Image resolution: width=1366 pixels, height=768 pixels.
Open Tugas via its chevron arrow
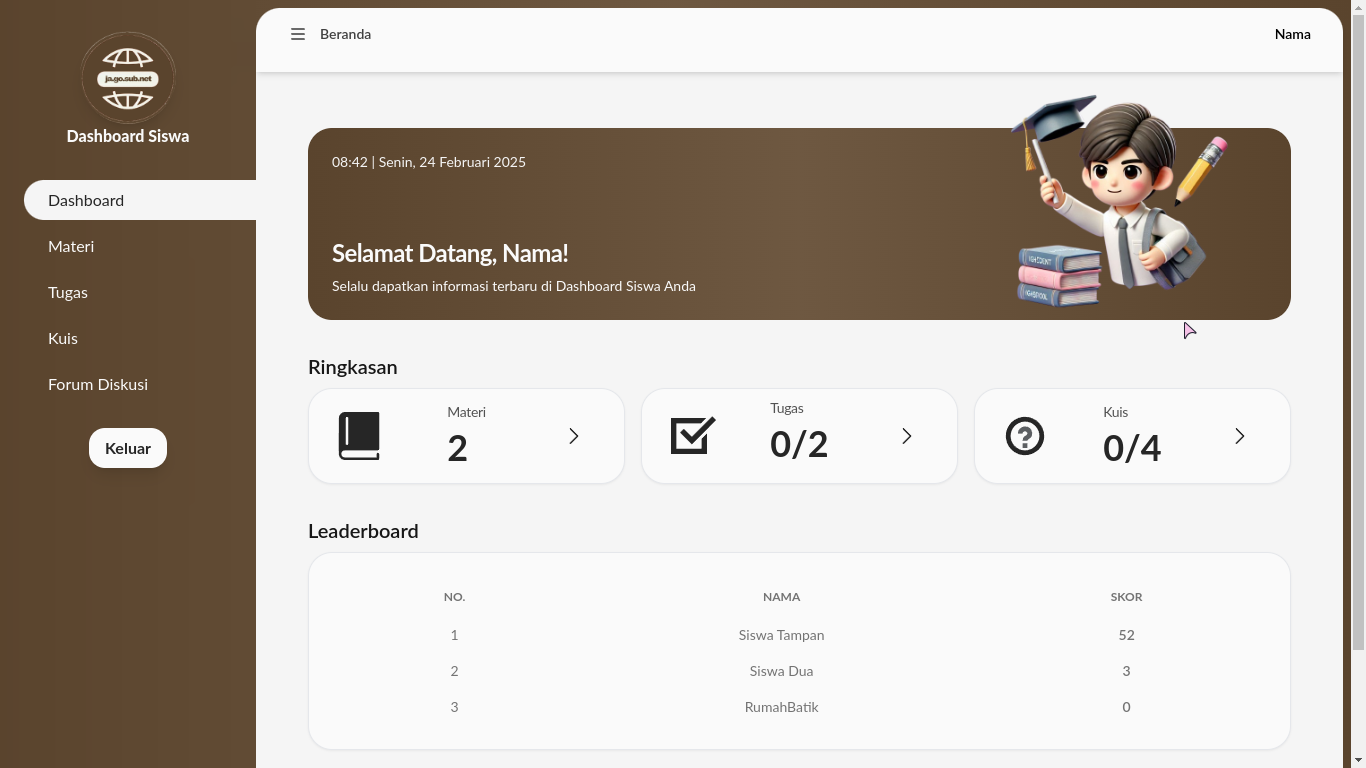click(907, 436)
